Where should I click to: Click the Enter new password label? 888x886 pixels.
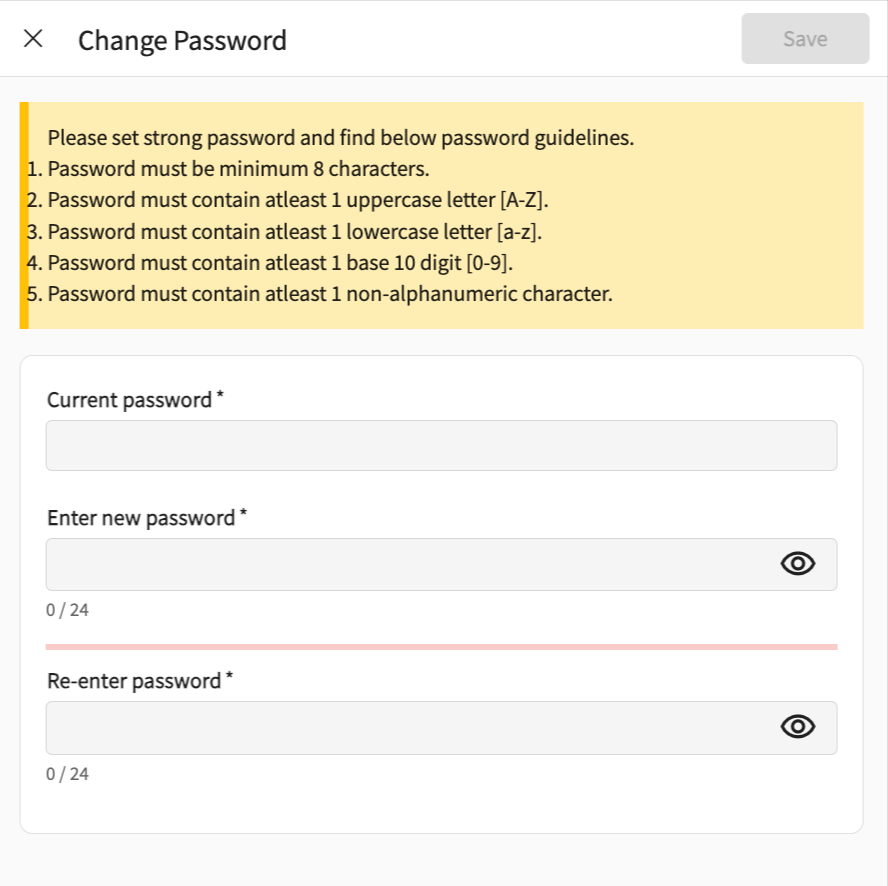click(x=141, y=518)
